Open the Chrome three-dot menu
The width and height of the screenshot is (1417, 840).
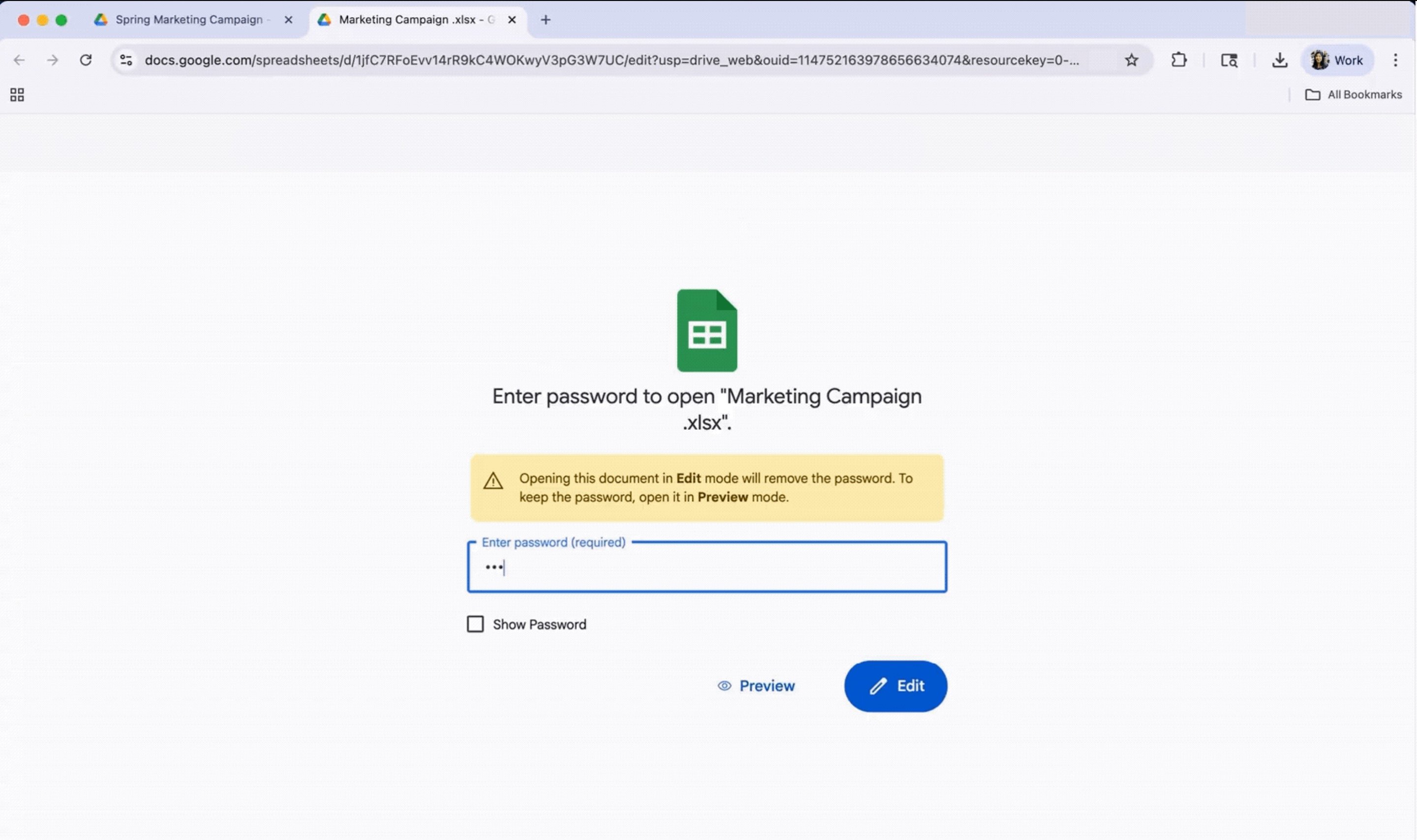pyautogui.click(x=1395, y=60)
